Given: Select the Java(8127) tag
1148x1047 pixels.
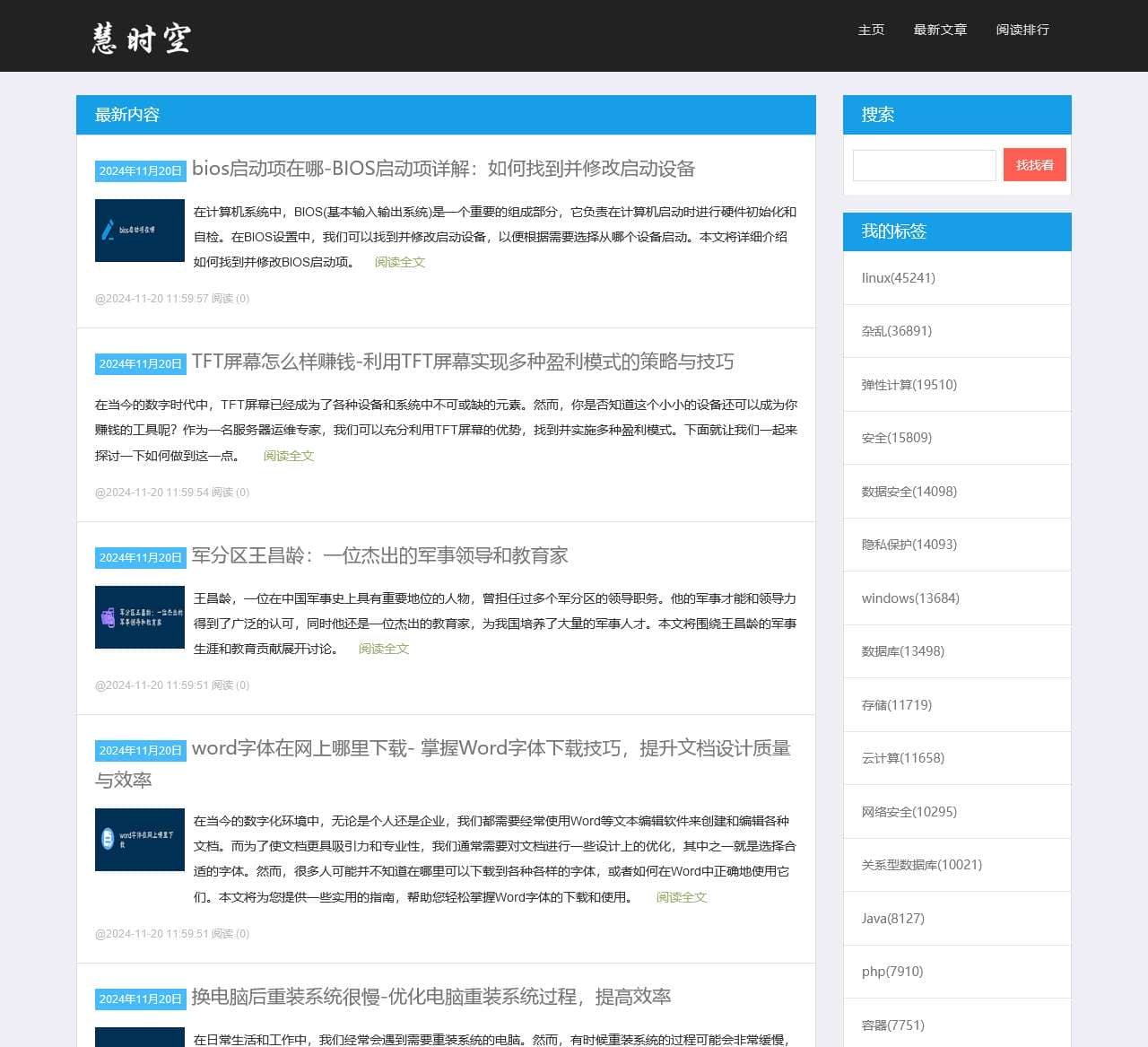Looking at the screenshot, I should pos(893,919).
